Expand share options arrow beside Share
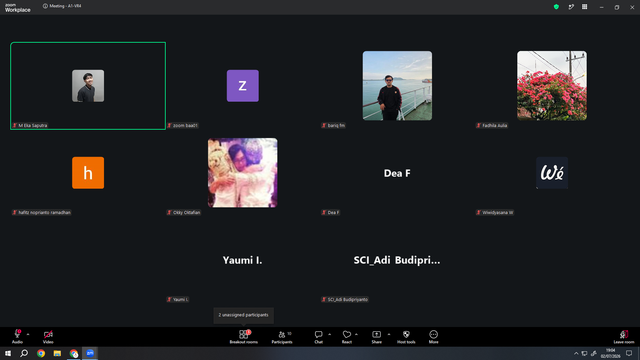 (389, 334)
